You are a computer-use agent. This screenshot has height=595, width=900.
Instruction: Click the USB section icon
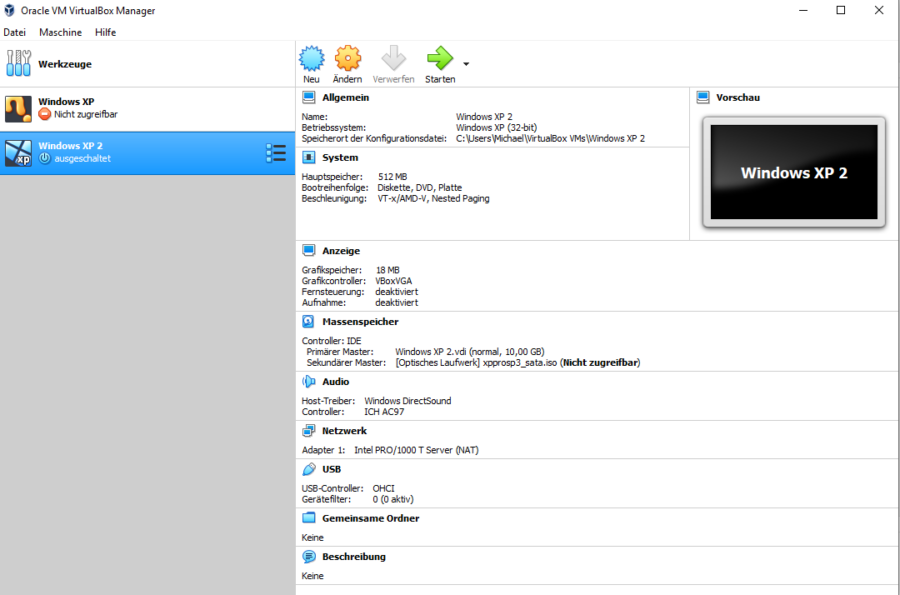tap(309, 469)
